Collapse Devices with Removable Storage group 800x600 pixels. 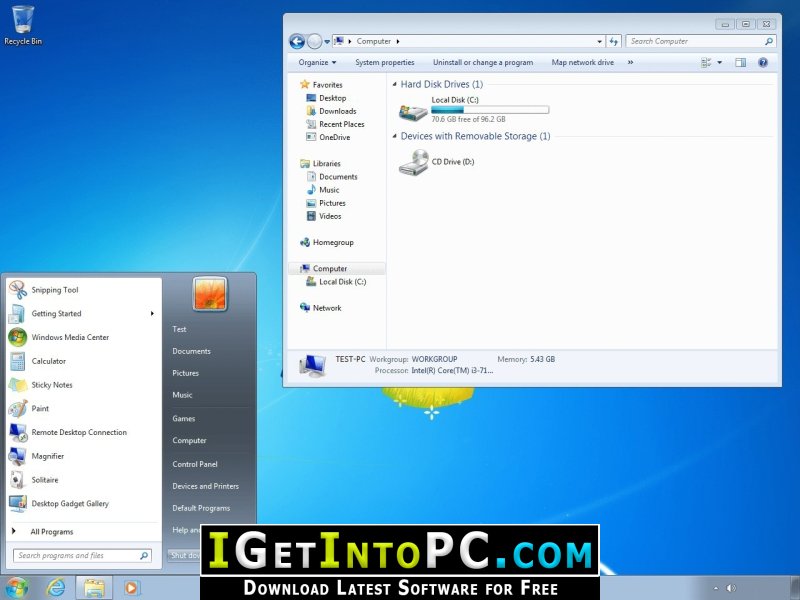(x=394, y=136)
